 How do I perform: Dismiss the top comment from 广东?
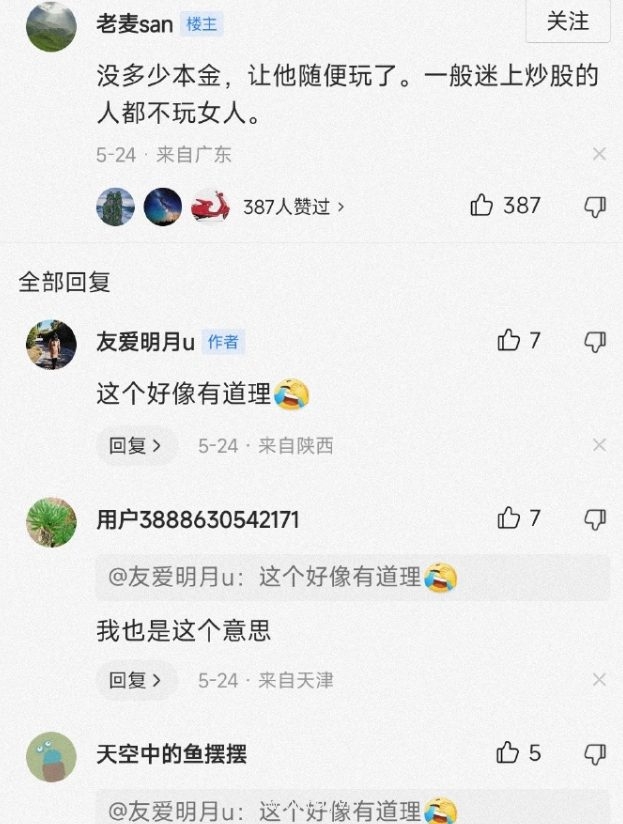point(599,154)
